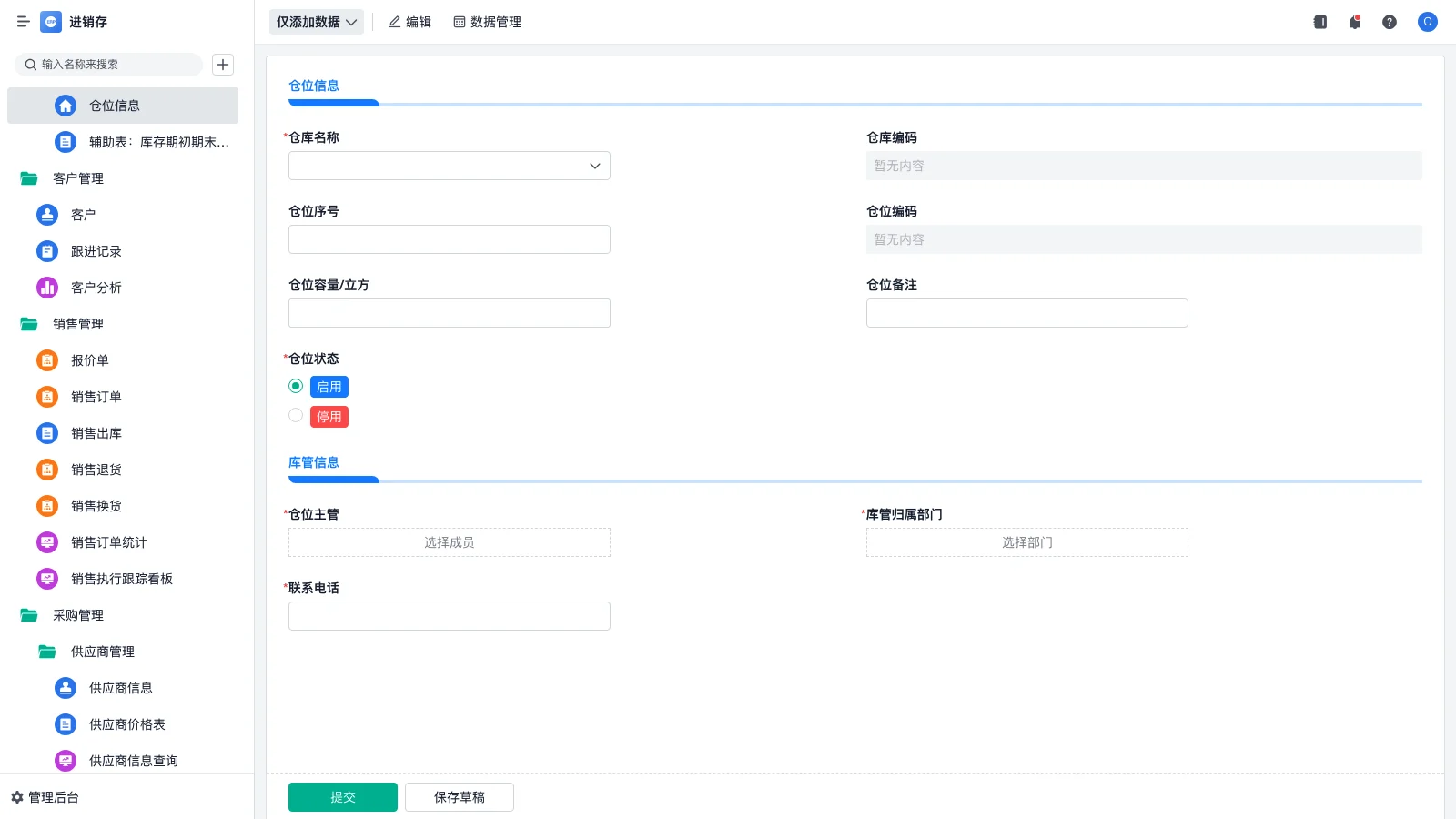Viewport: 1456px width, 819px height.
Task: Open 管理后台 at the bottom of sidebar
Action: [x=51, y=797]
